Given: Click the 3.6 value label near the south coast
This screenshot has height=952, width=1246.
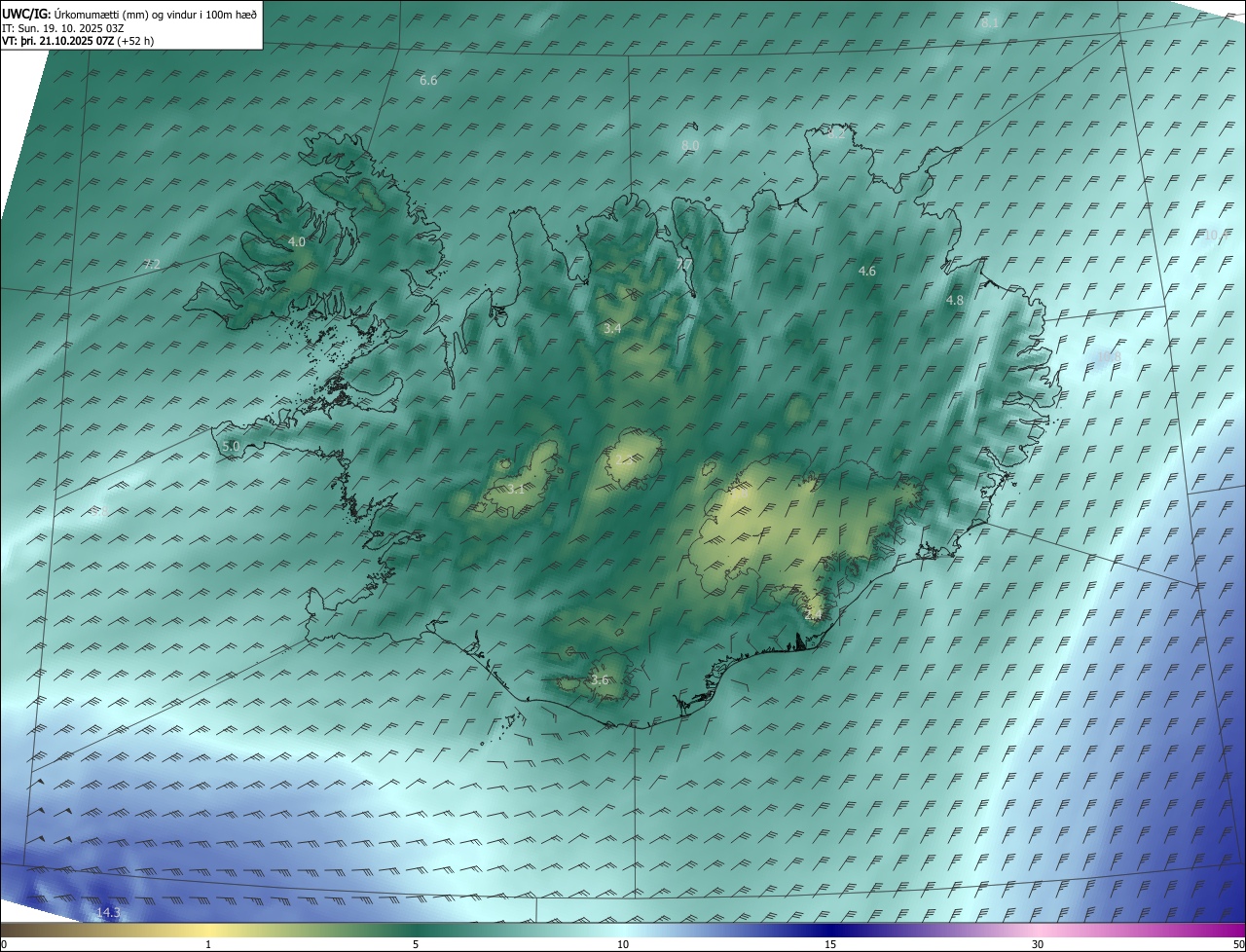Looking at the screenshot, I should (x=599, y=680).
